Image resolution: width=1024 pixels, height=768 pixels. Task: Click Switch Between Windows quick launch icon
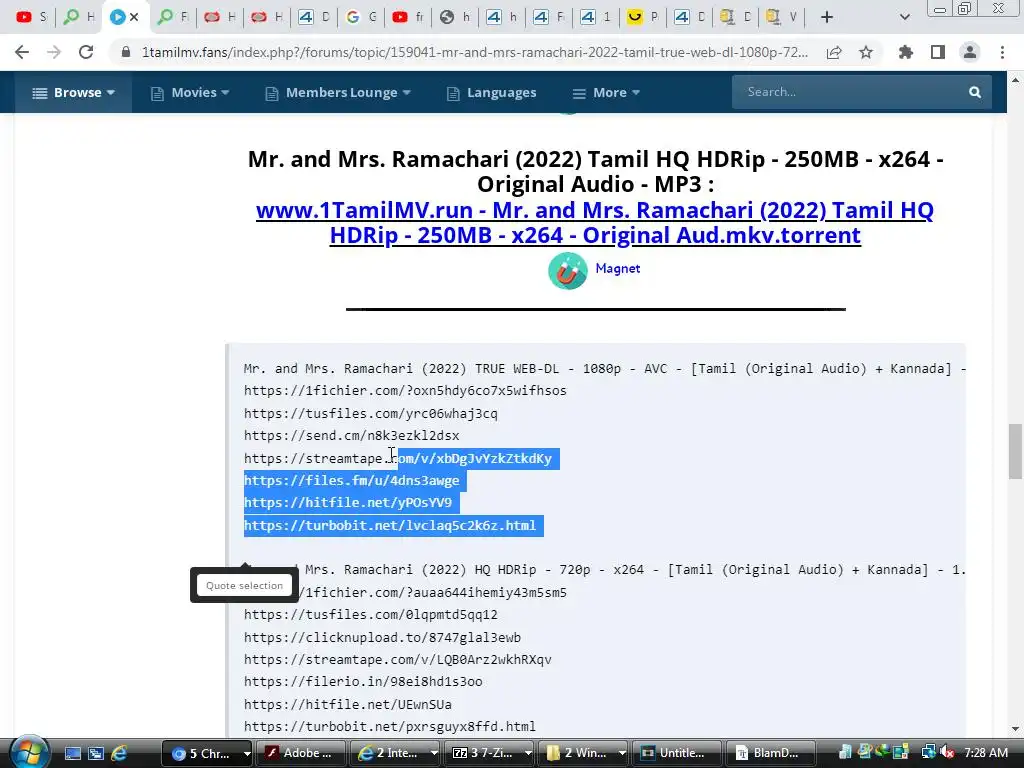[96, 754]
